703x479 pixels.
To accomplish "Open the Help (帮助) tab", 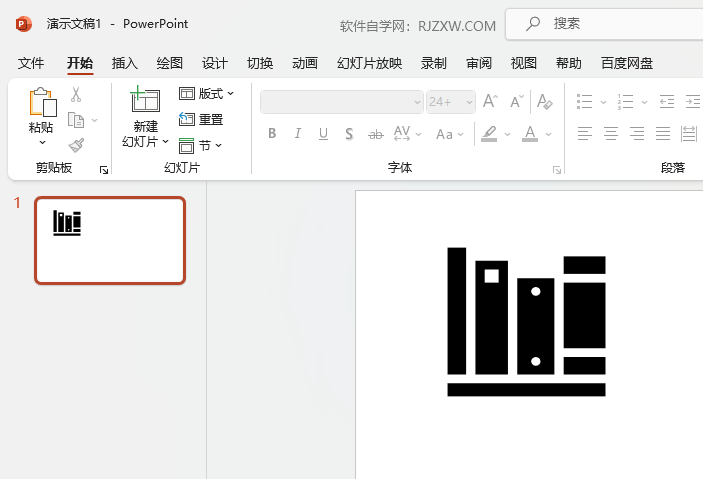I will pyautogui.click(x=568, y=63).
